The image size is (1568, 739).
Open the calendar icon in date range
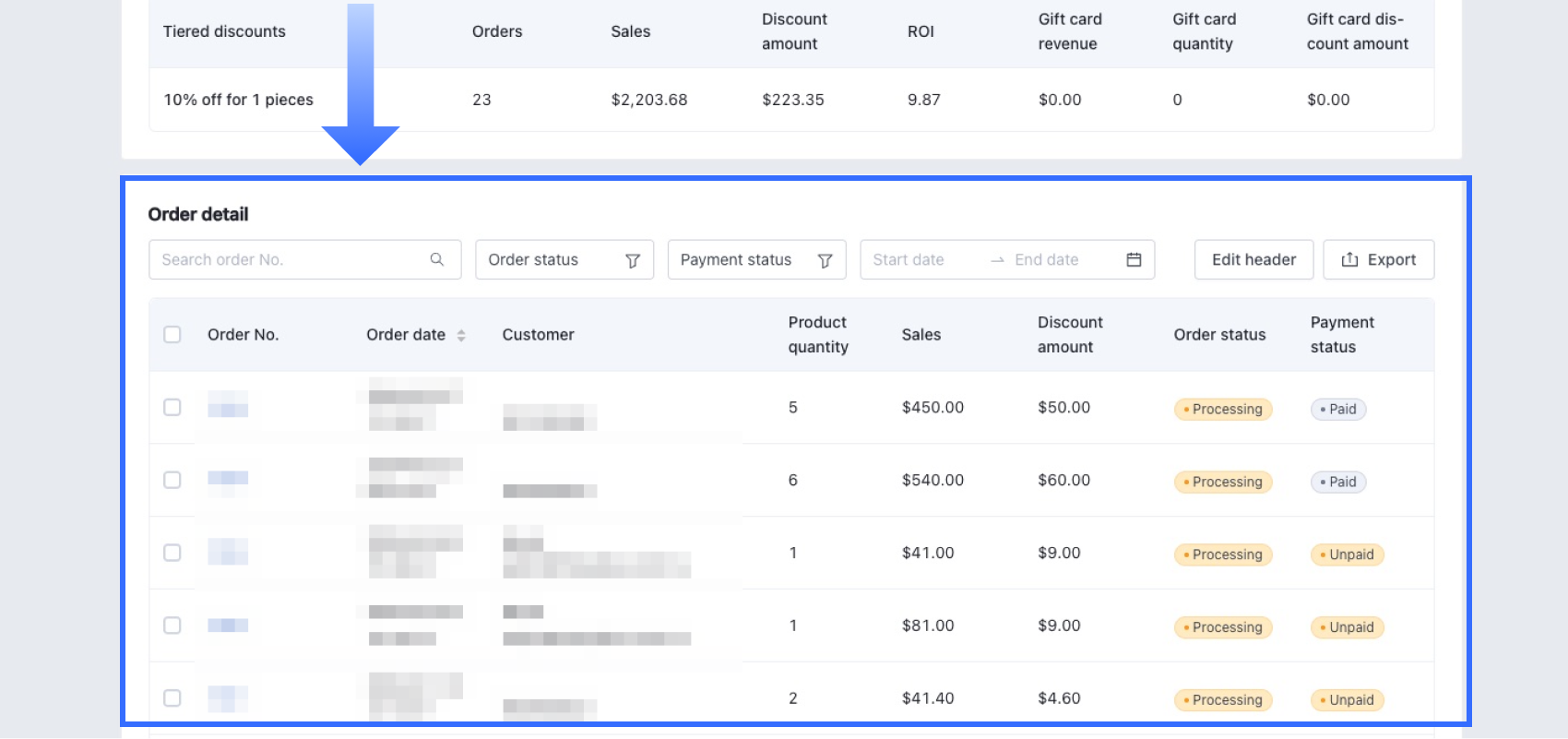[x=1134, y=260]
